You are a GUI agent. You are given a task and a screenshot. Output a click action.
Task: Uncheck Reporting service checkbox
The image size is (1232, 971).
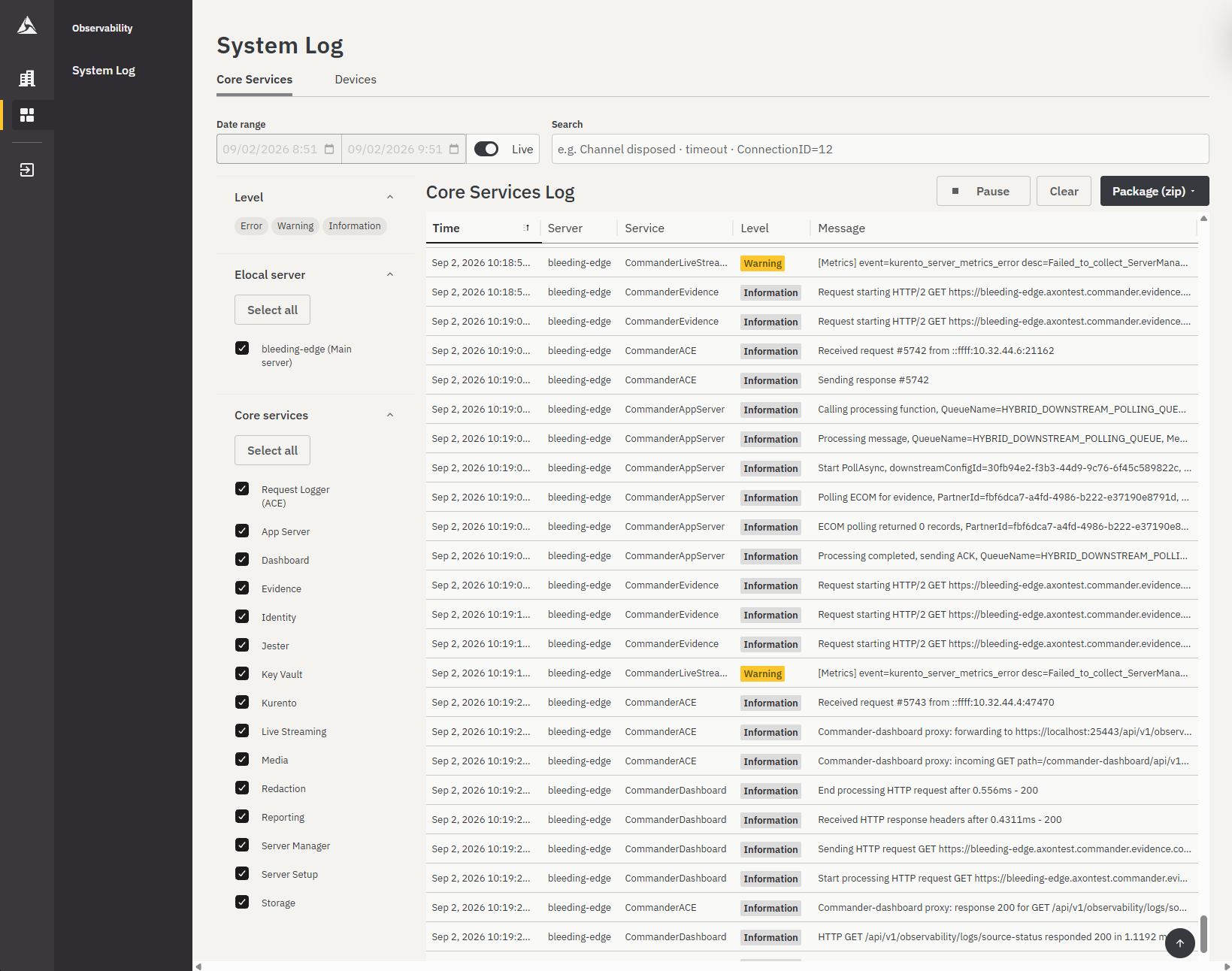pyautogui.click(x=242, y=816)
